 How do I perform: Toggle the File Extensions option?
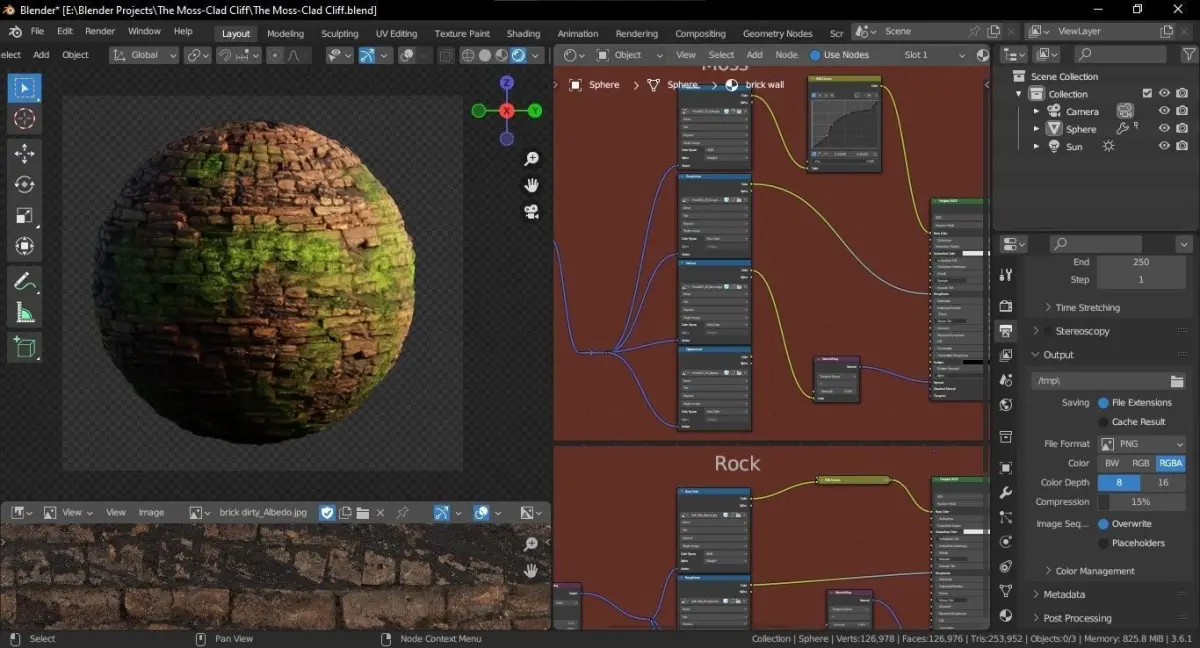(x=1103, y=403)
